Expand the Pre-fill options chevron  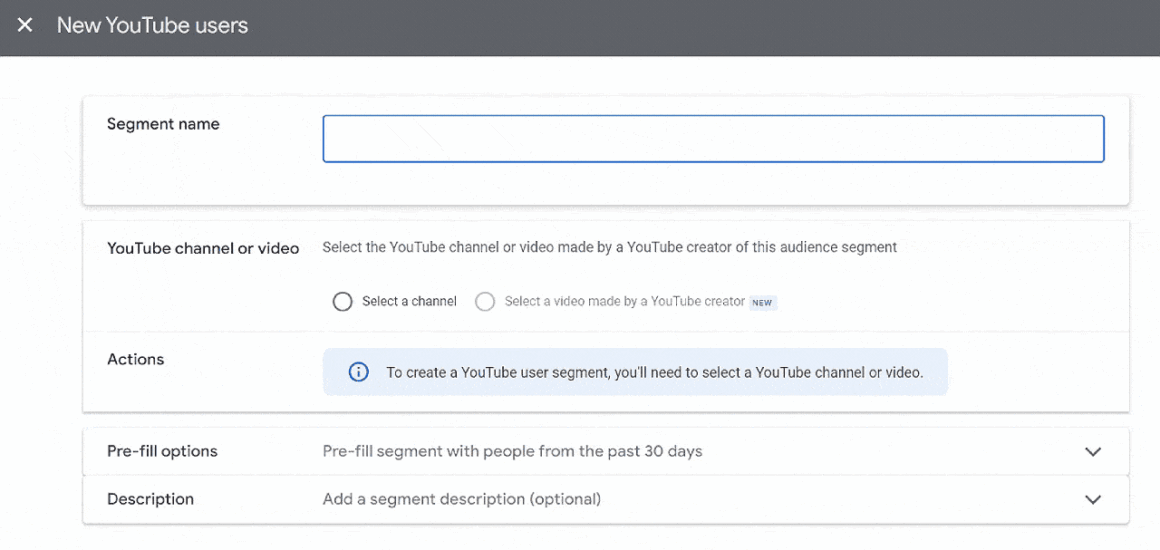coord(1093,452)
